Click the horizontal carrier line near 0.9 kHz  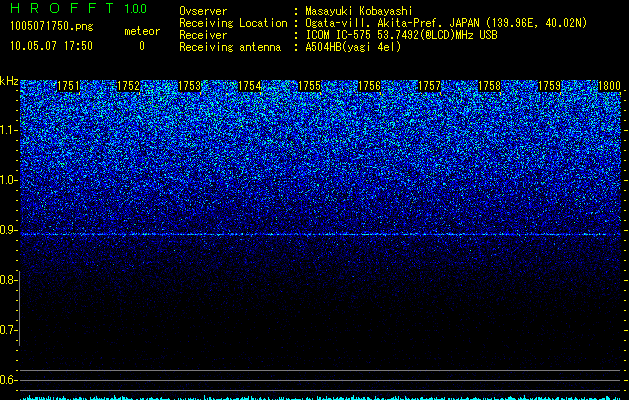(x=320, y=234)
